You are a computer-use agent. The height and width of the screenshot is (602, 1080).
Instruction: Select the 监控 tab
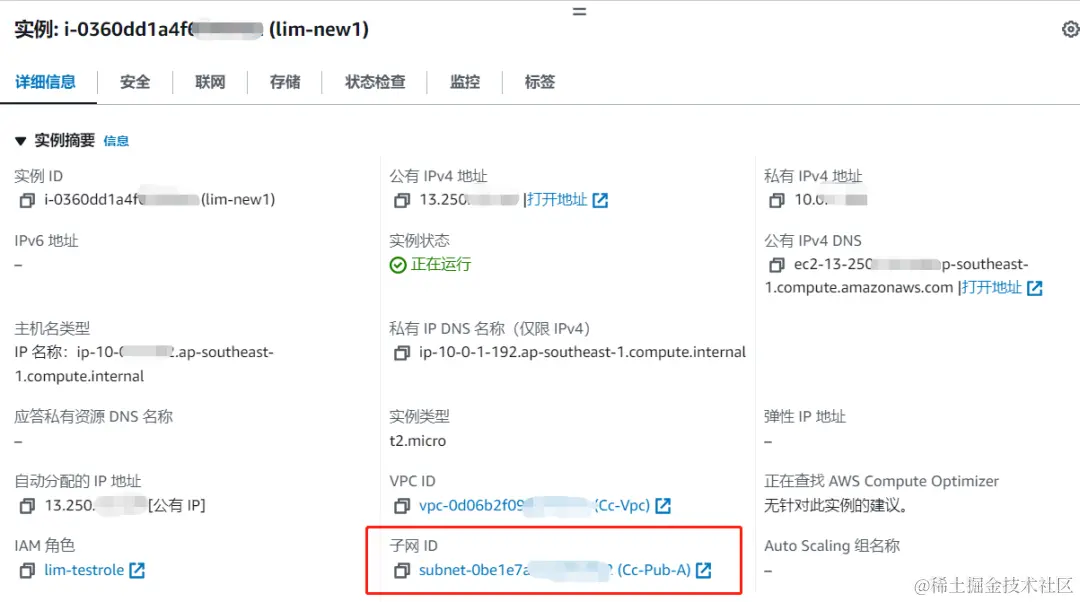pyautogui.click(x=465, y=82)
